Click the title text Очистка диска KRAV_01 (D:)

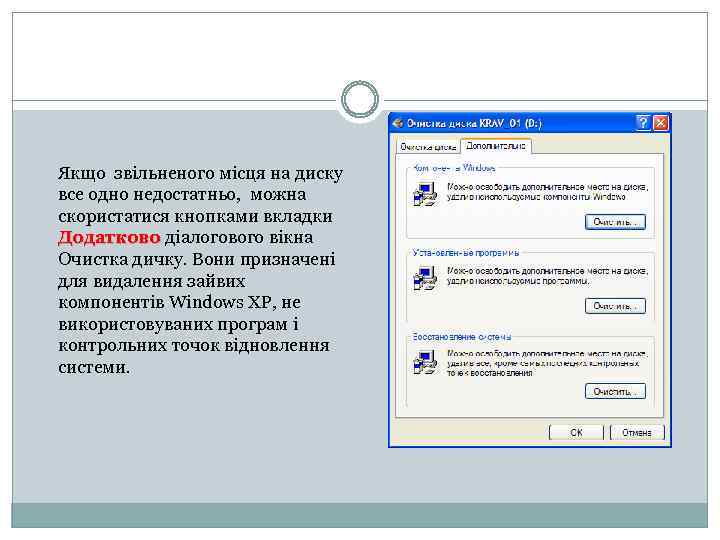pos(474,124)
